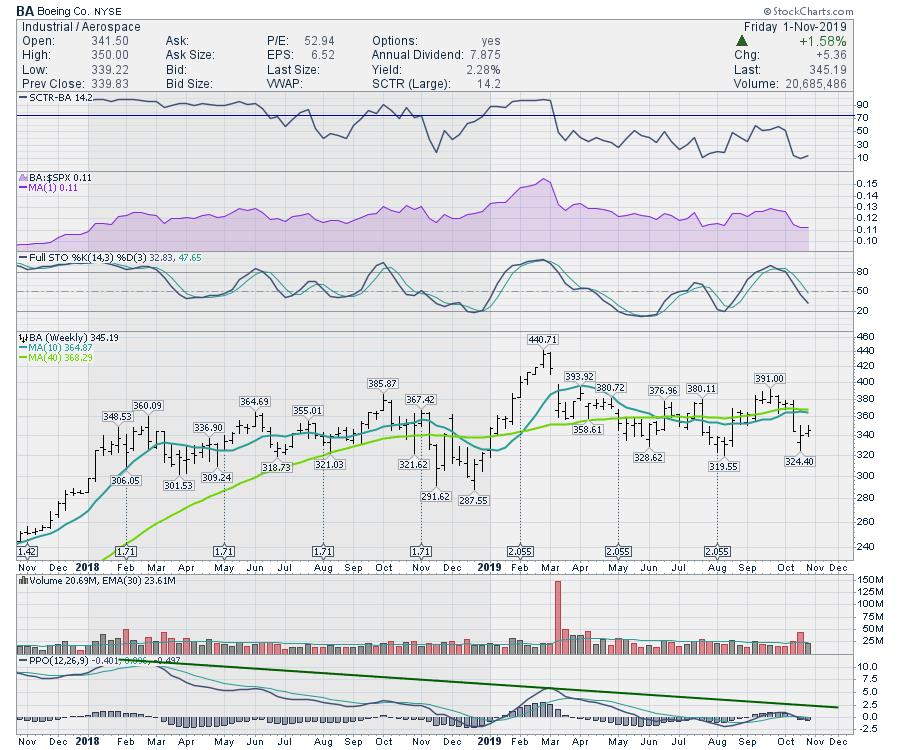Image resolution: width=900 pixels, height=750 pixels.
Task: Click the 393.92 high price label
Action: [579, 376]
